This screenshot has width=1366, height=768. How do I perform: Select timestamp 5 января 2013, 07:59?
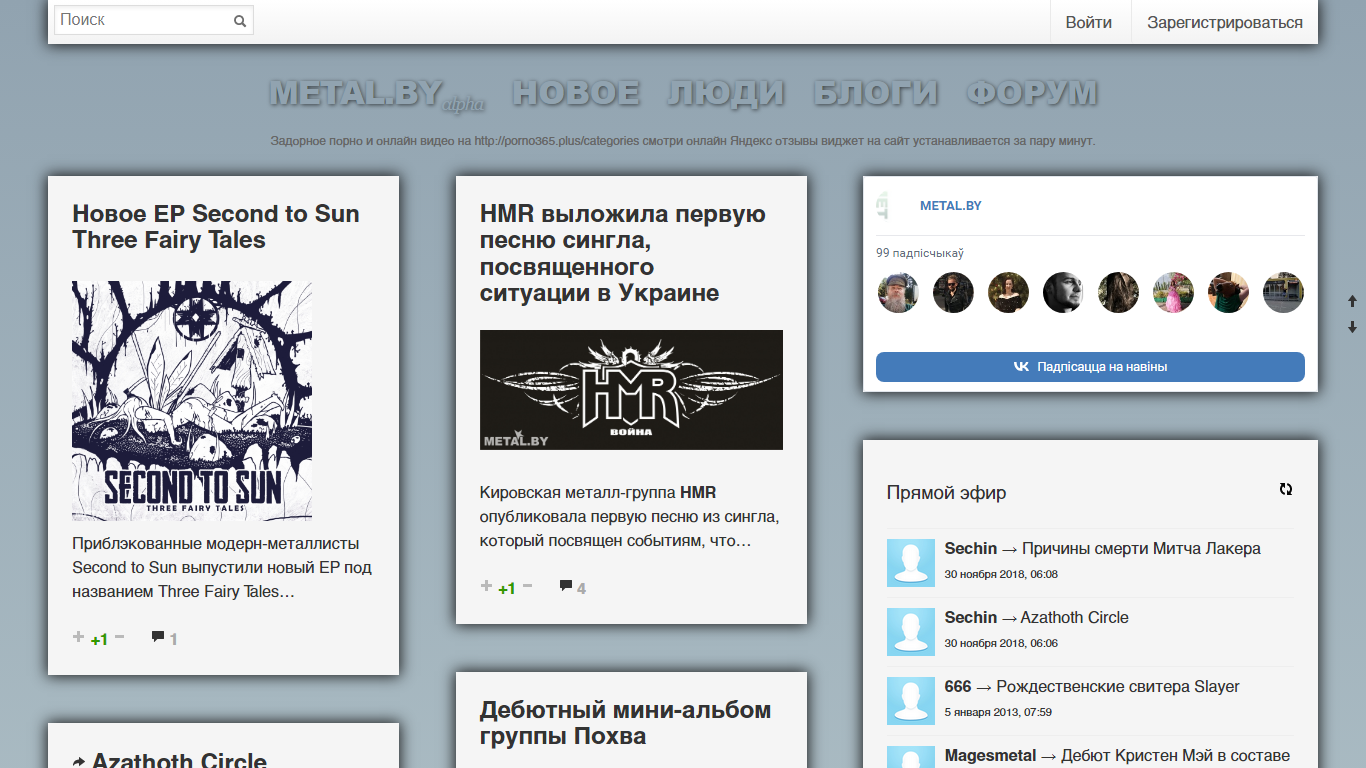tap(998, 712)
